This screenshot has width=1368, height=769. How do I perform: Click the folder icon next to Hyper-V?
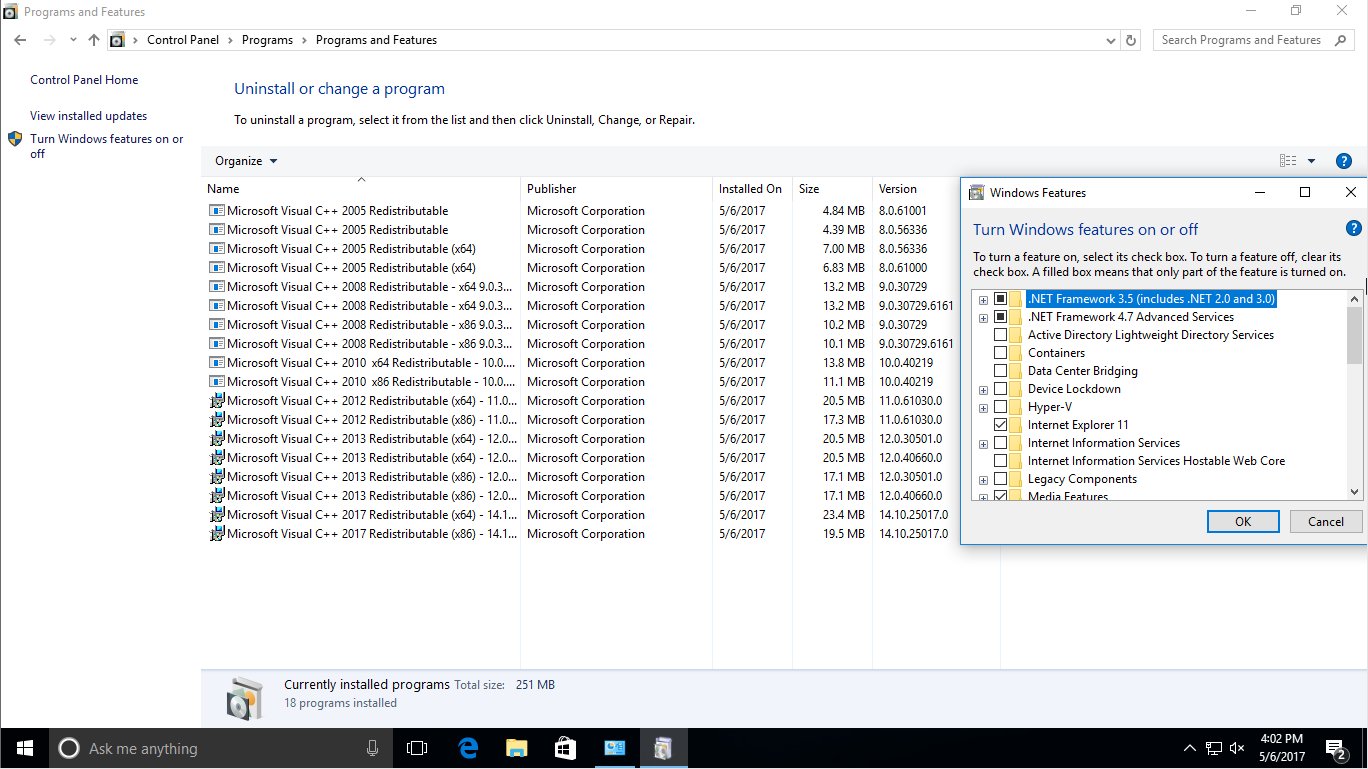coord(1016,407)
